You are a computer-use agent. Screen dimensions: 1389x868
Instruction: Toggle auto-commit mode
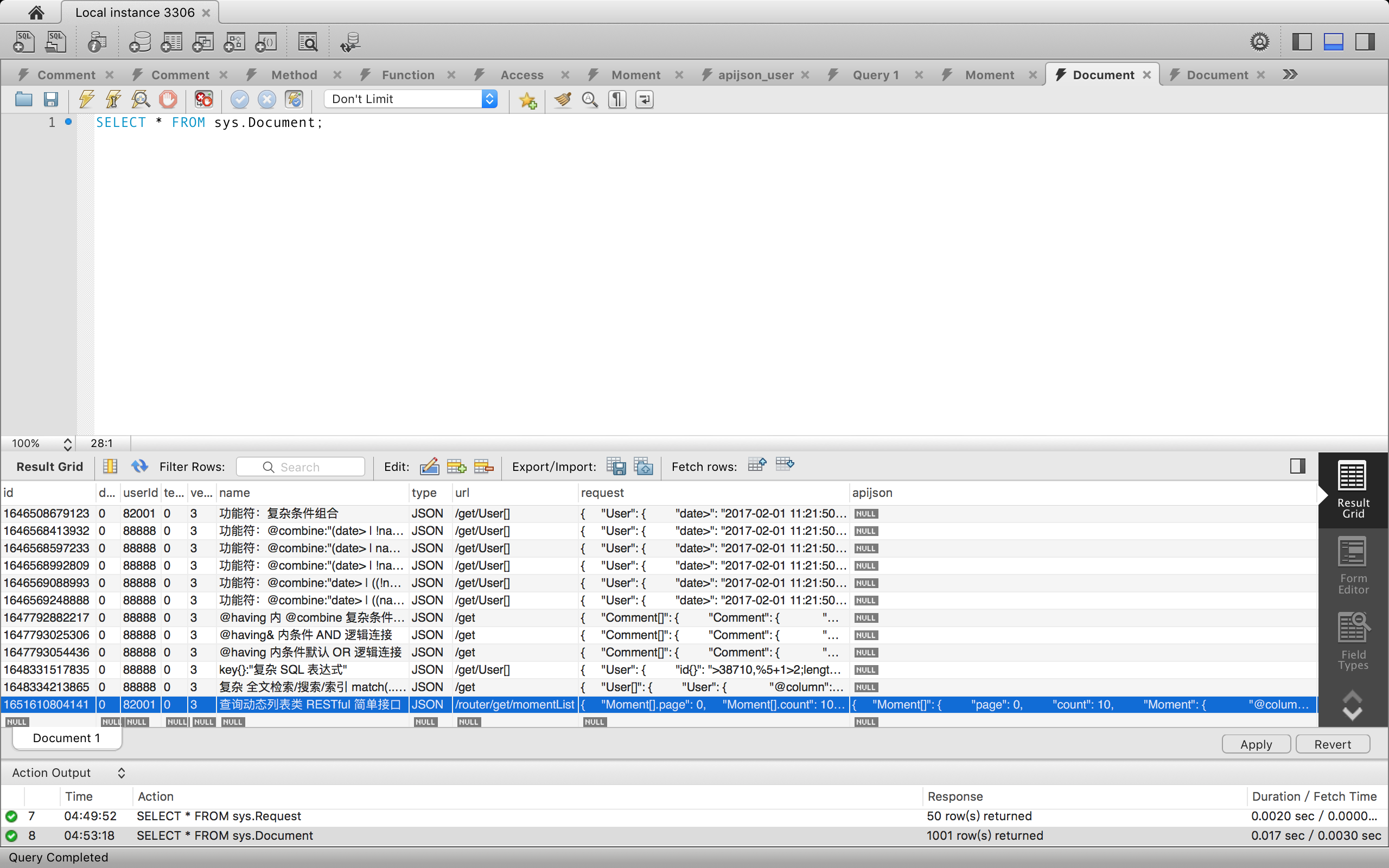(295, 99)
